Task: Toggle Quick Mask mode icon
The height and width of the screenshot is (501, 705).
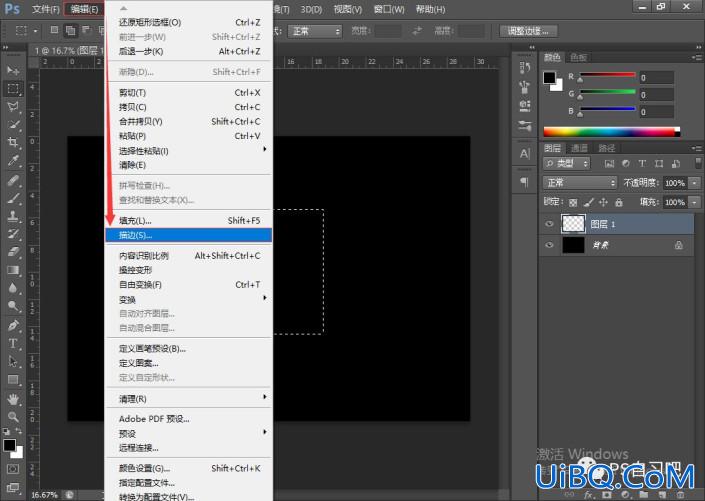Action: (13, 469)
